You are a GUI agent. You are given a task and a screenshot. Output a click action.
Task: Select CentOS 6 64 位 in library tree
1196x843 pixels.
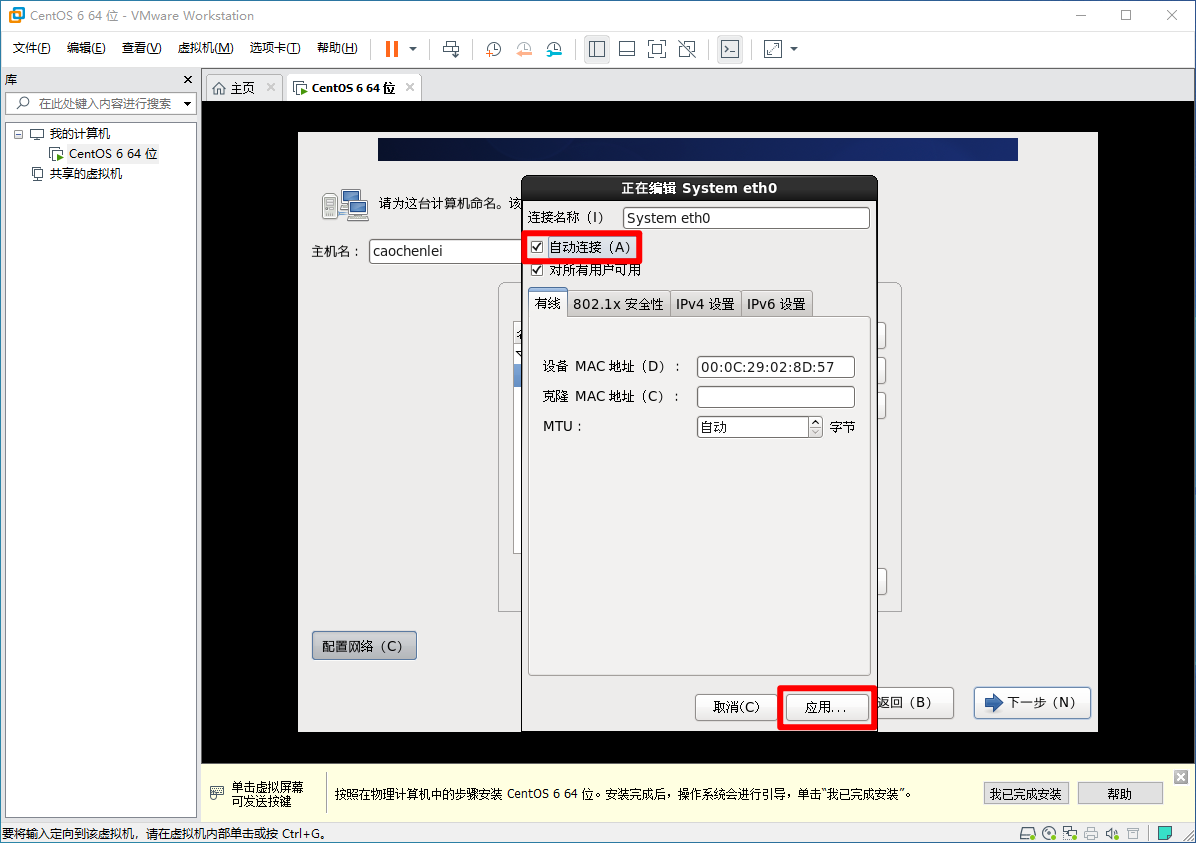click(113, 153)
